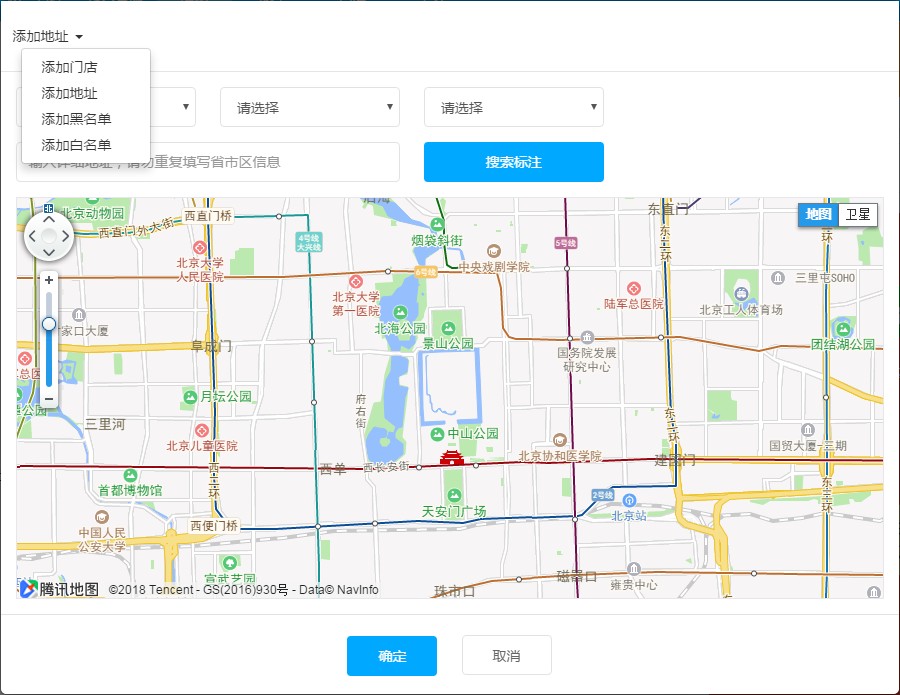Click the 北京协和医学院 school icon
This screenshot has height=695, width=900.
(560, 440)
